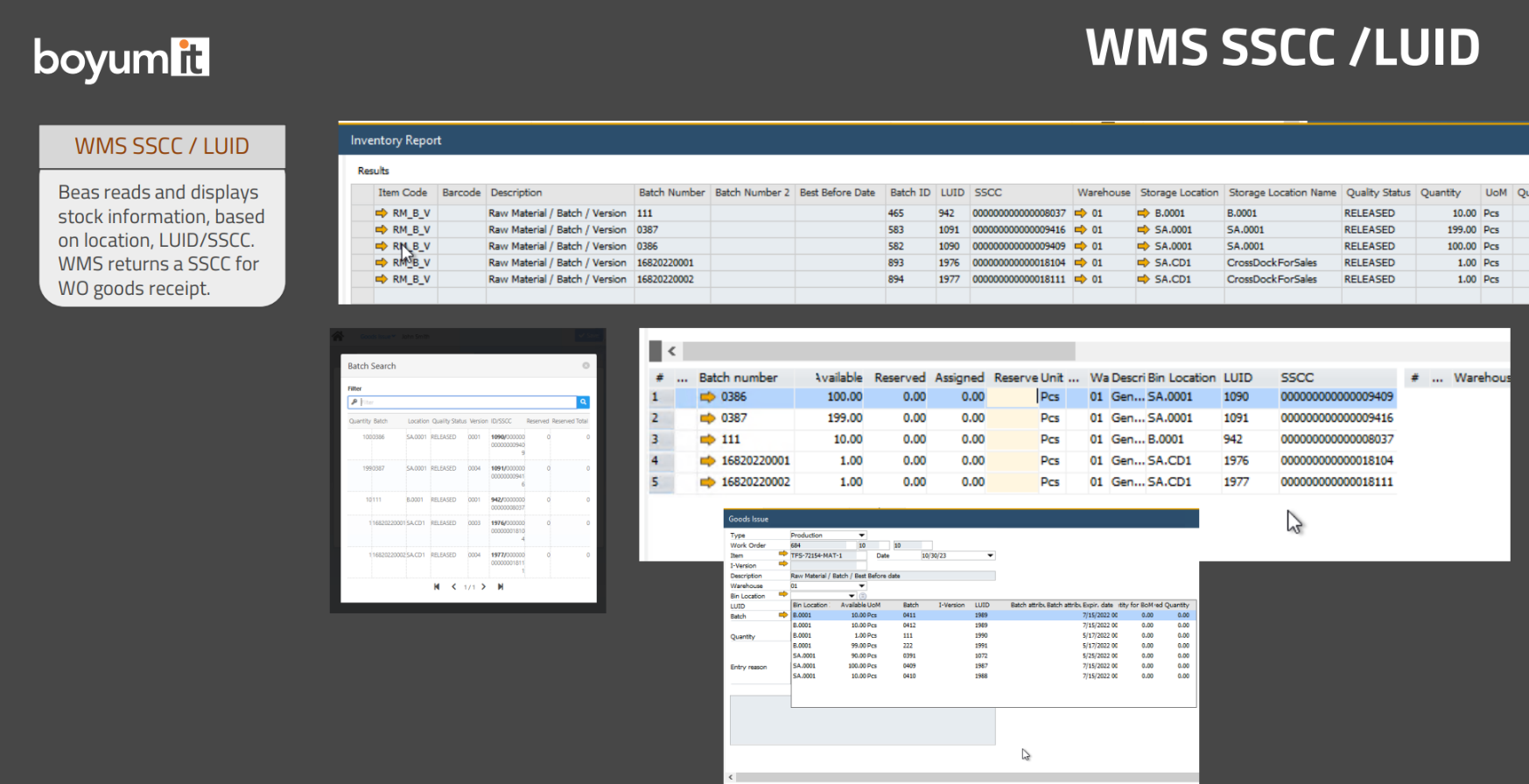This screenshot has width=1529, height=784.
Task: Go to previous page in Batch Search
Action: [x=453, y=586]
